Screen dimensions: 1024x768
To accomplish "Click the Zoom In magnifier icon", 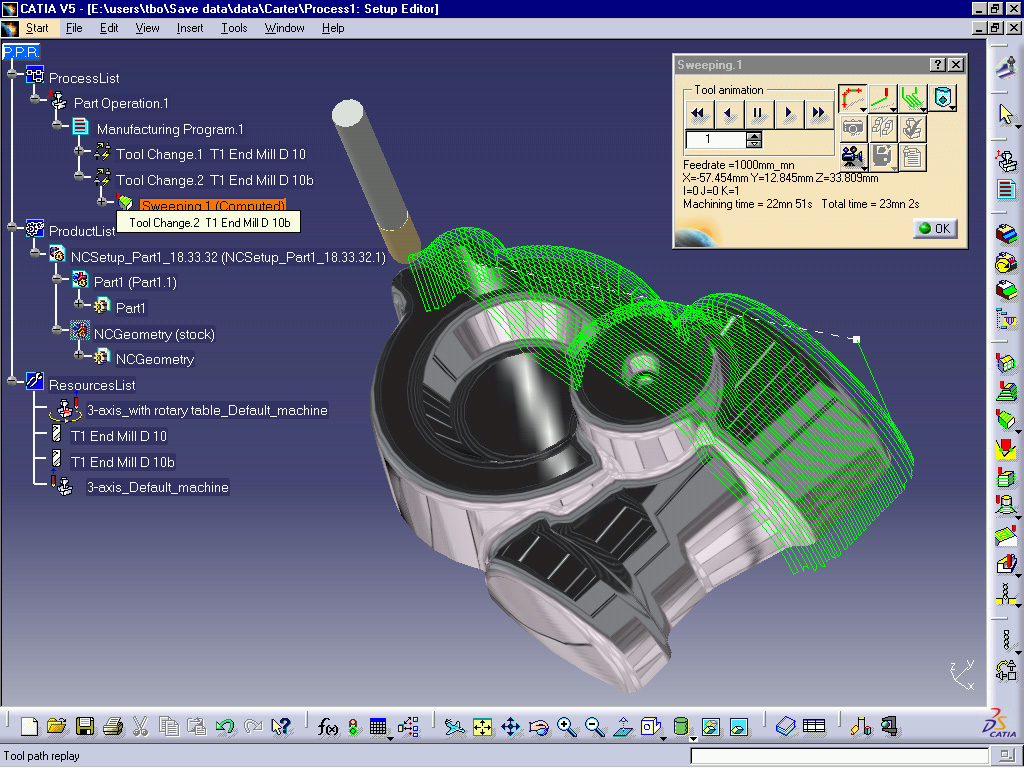I will tap(566, 726).
